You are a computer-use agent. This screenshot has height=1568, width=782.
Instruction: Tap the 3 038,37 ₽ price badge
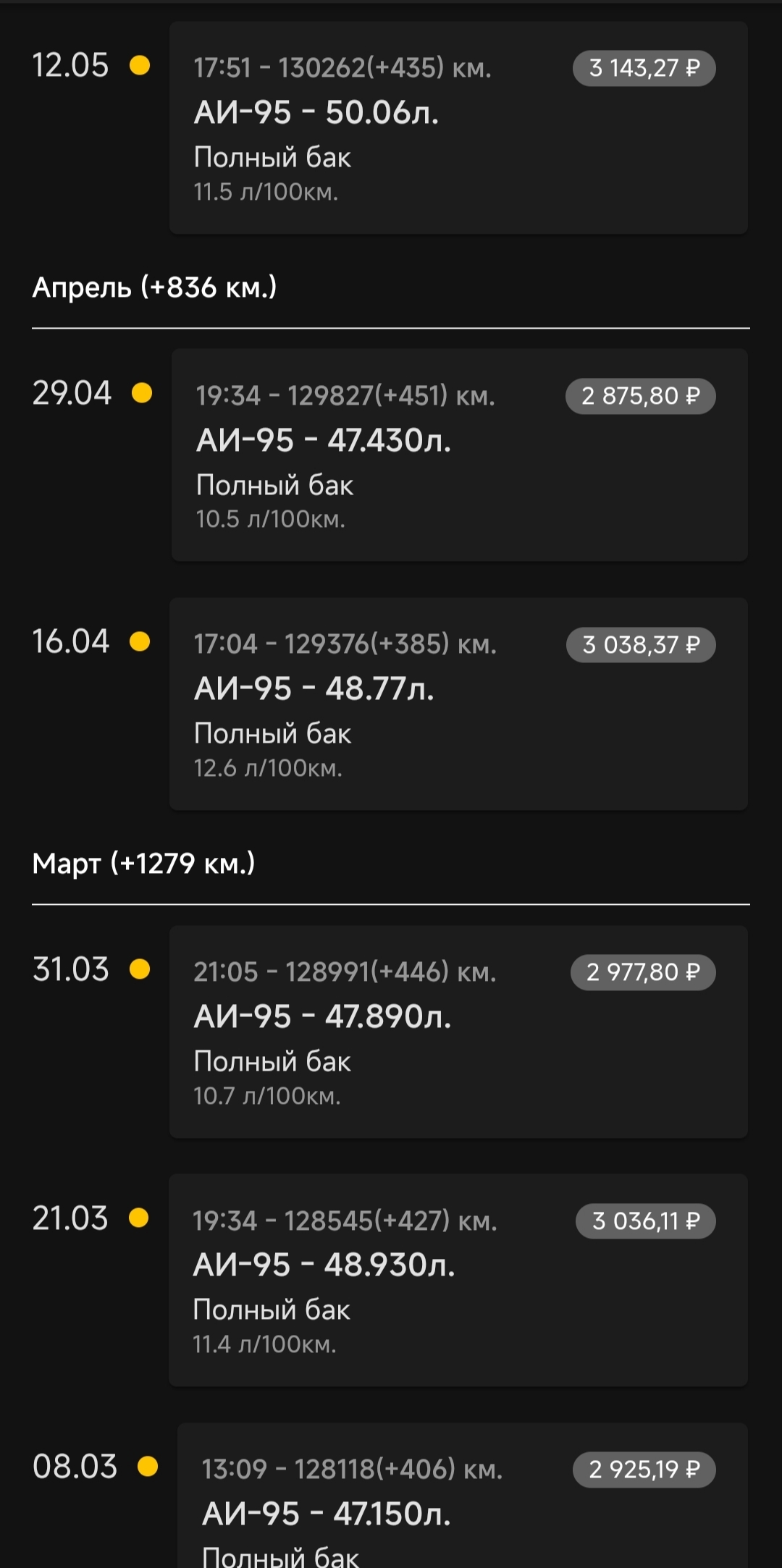(x=641, y=644)
